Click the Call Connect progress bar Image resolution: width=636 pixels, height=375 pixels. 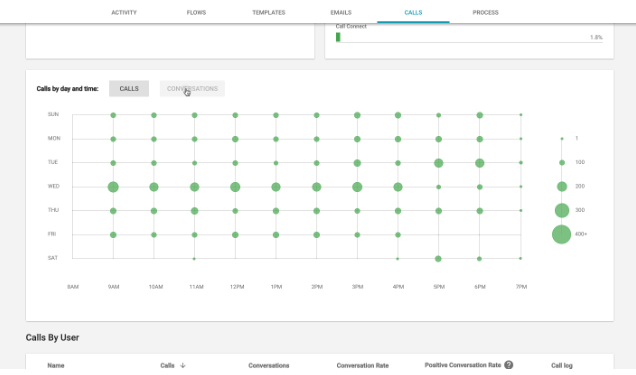pos(469,37)
